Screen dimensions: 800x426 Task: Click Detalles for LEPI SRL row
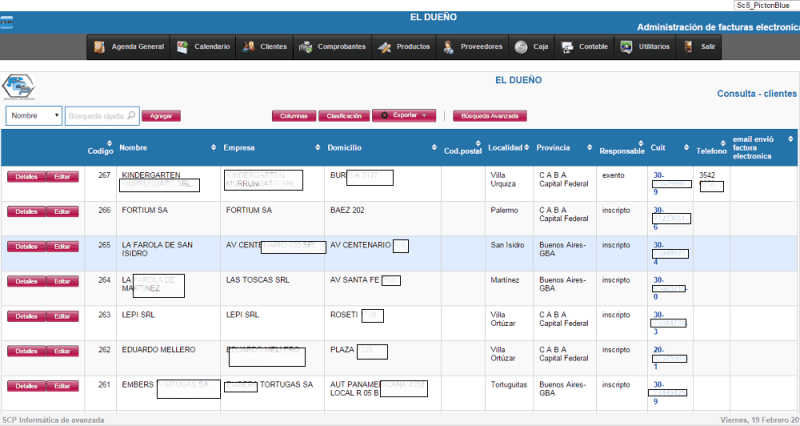click(x=27, y=317)
